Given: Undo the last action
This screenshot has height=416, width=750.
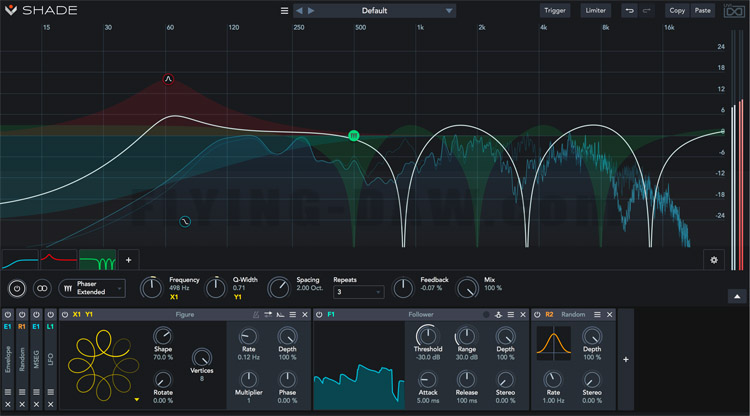Looking at the screenshot, I should click(x=629, y=11).
